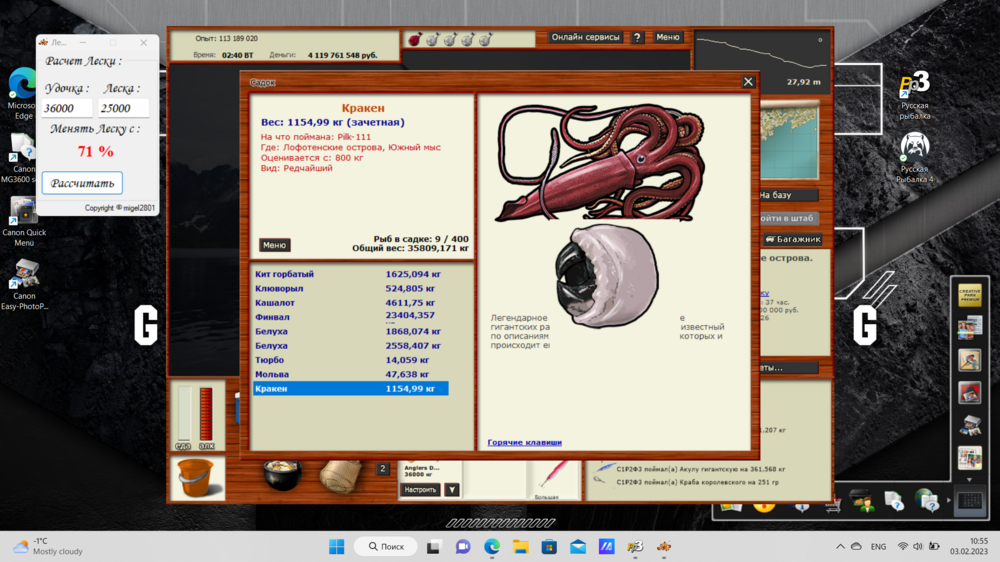Expand the Canon menu bar right arrow
The image size is (1000, 562).
pos(948,501)
